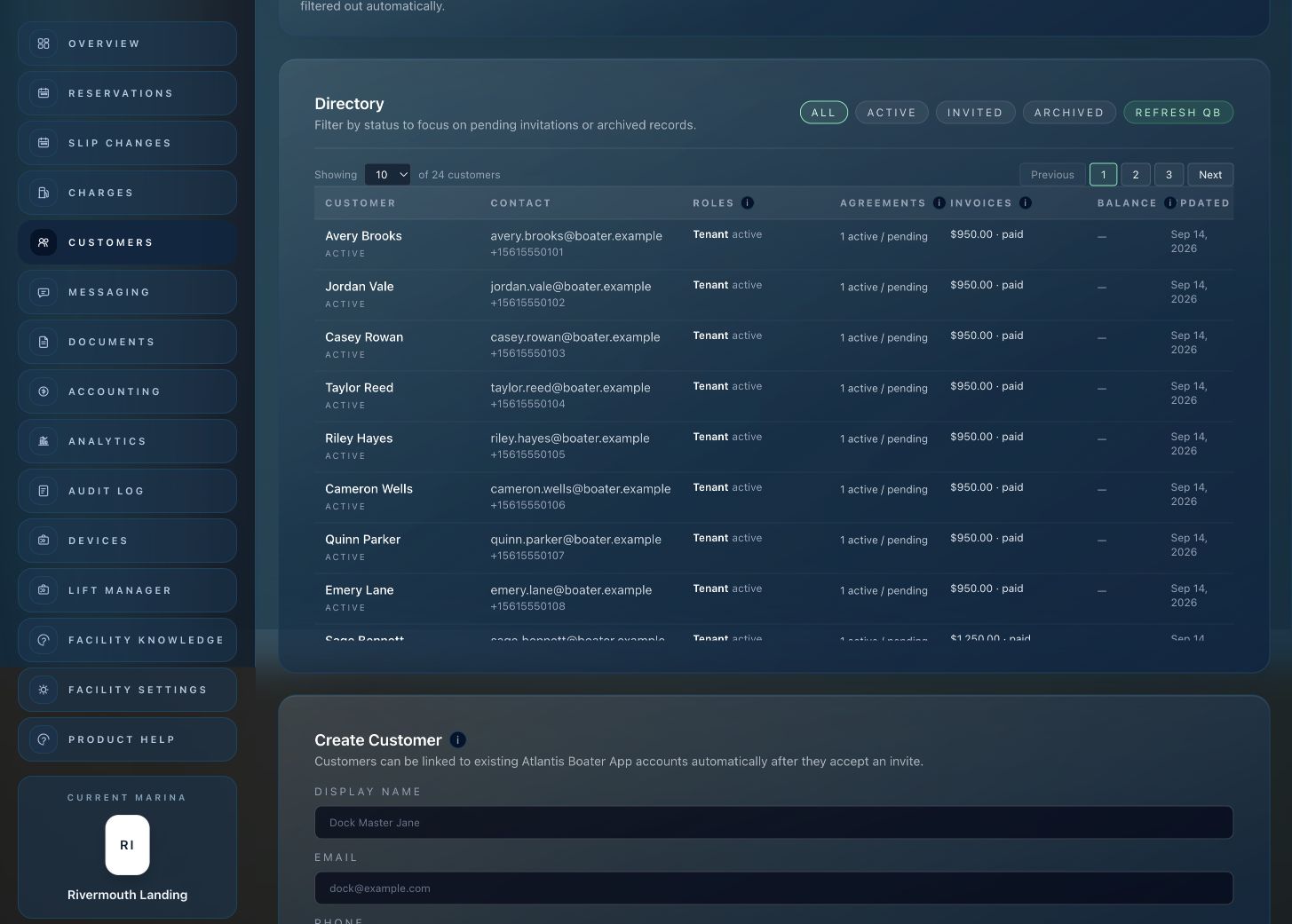Open the rows-per-page dropdown showing 10
Image resolution: width=1292 pixels, height=924 pixels.
(x=387, y=175)
